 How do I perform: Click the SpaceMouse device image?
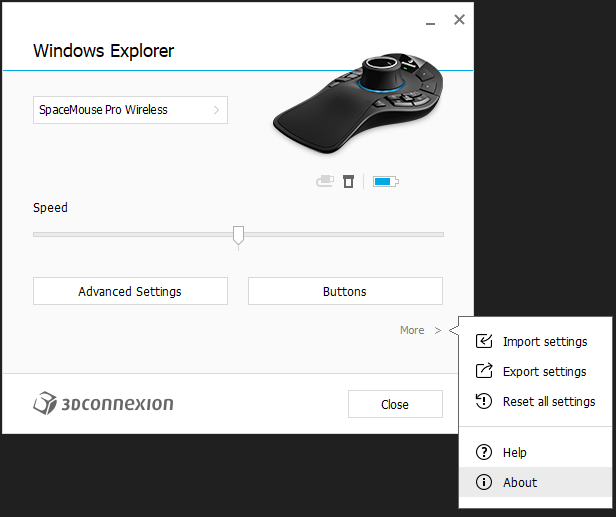[x=358, y=103]
